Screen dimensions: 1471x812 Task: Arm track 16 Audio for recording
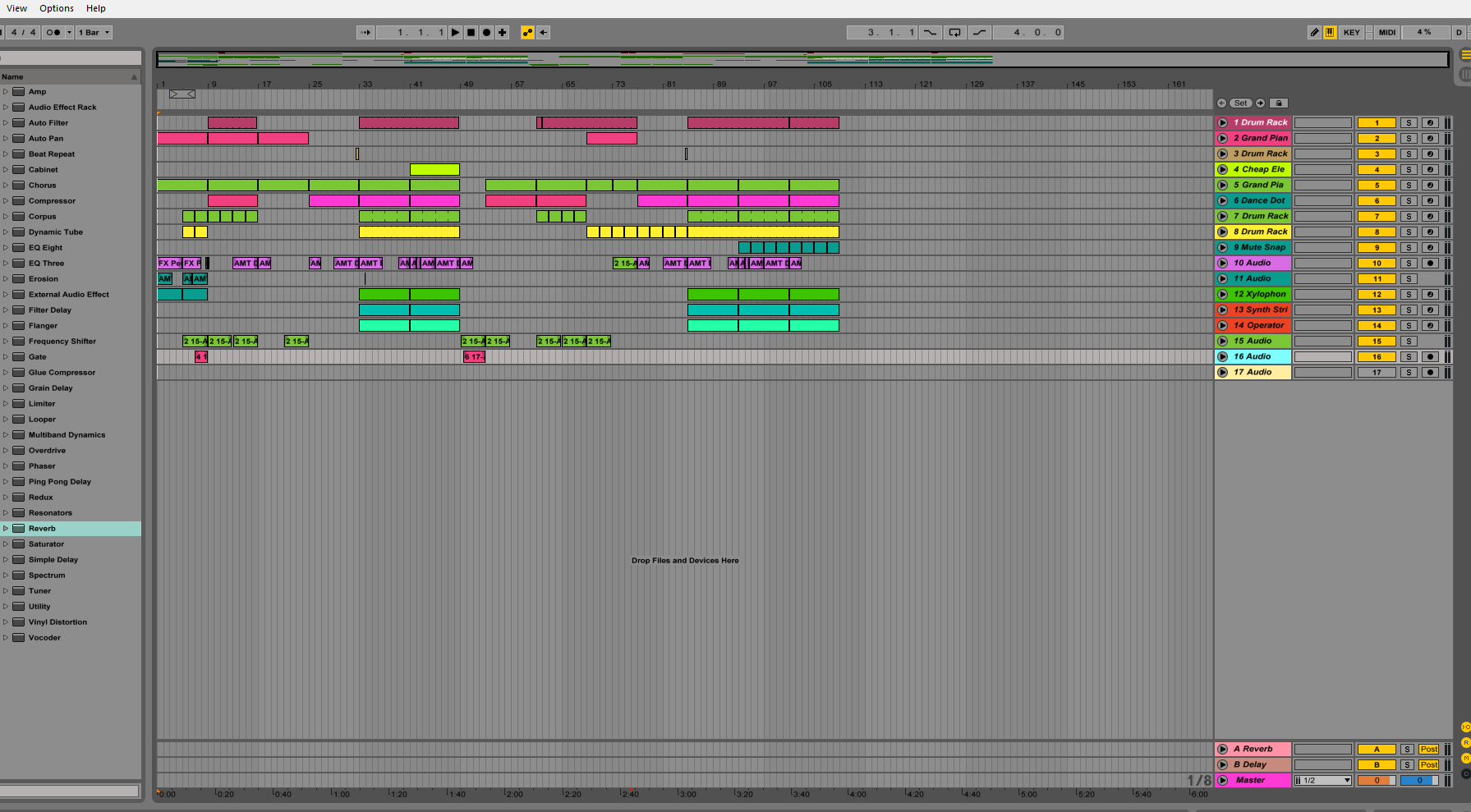point(1430,357)
